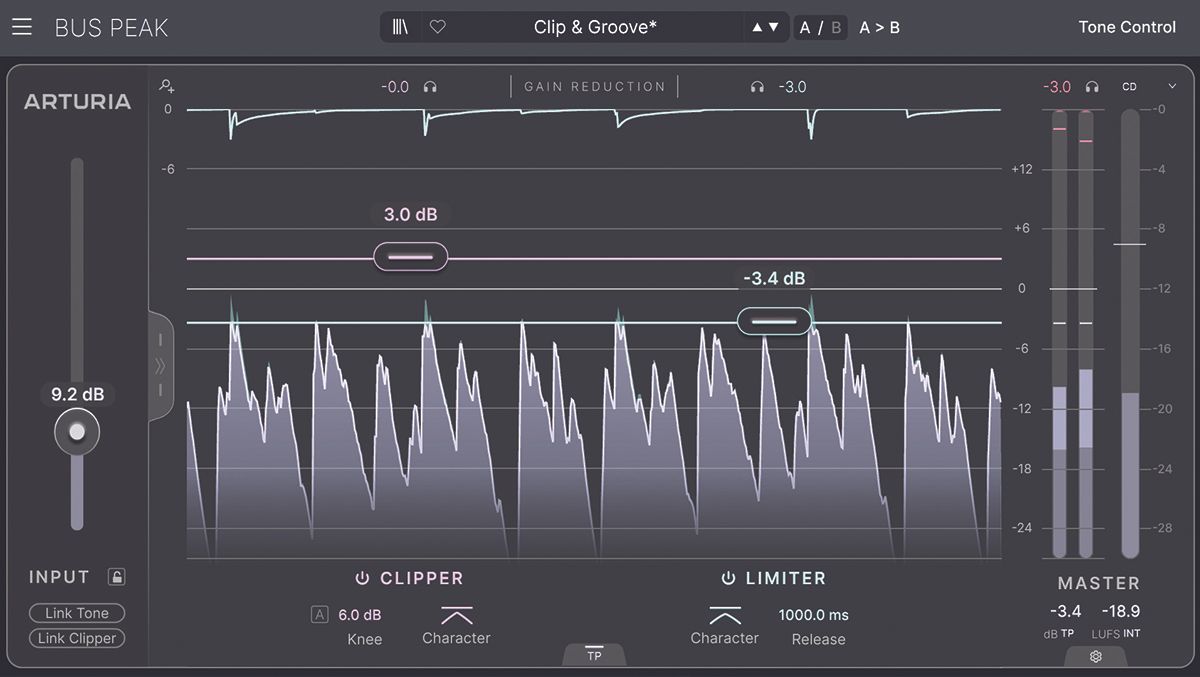Enable the TP true-peak mode button
The width and height of the screenshot is (1200, 677).
pos(594,655)
